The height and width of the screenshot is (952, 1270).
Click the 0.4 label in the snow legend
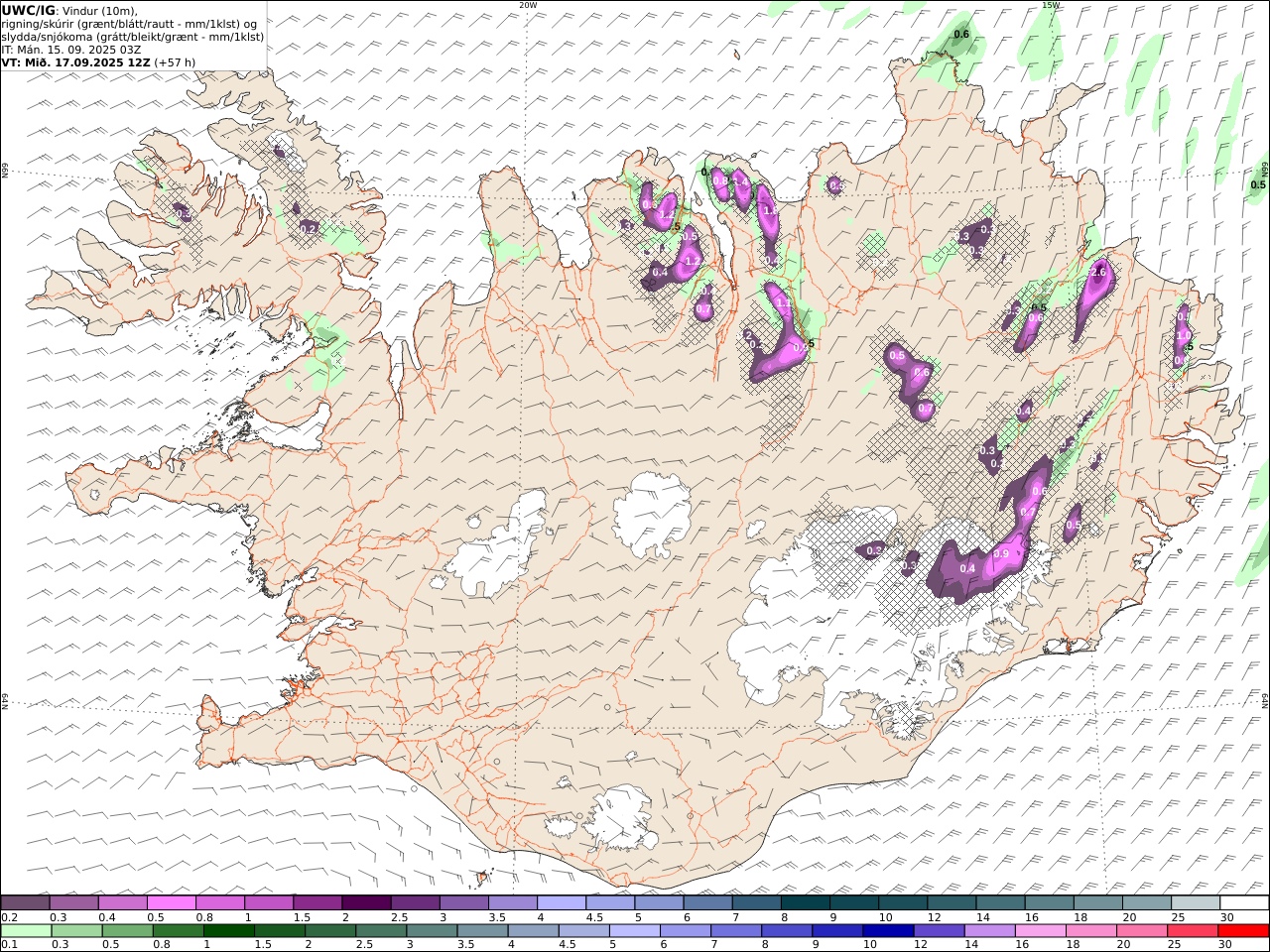(106, 917)
